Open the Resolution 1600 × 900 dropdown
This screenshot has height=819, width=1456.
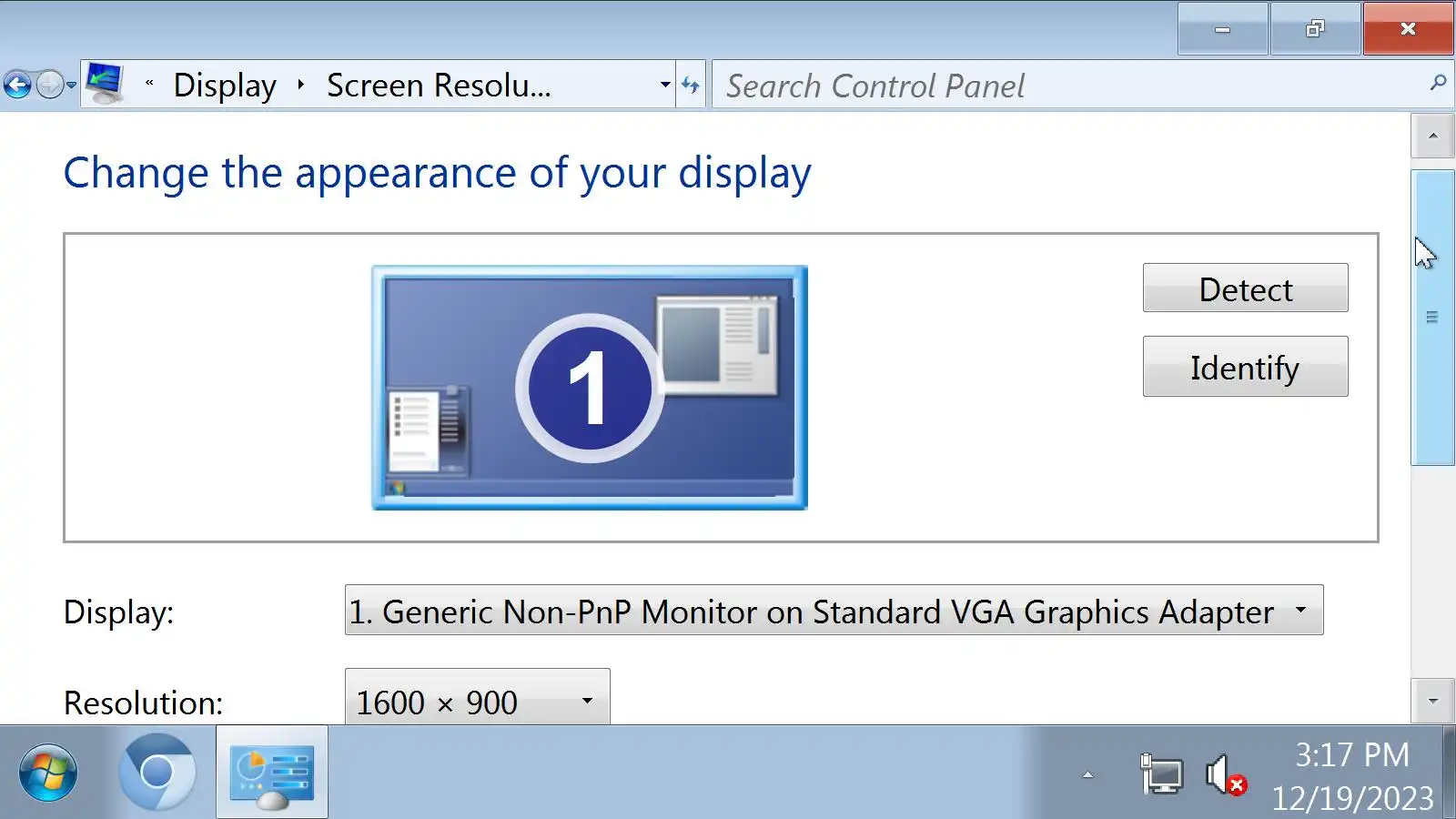tap(477, 699)
